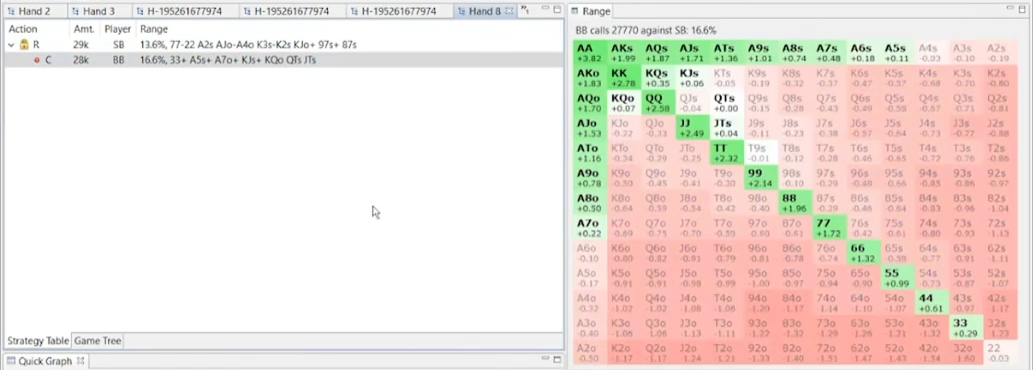Image resolution: width=1033 pixels, height=370 pixels.
Task: Select the SB range text starting 13.6%
Action: click(x=248, y=45)
